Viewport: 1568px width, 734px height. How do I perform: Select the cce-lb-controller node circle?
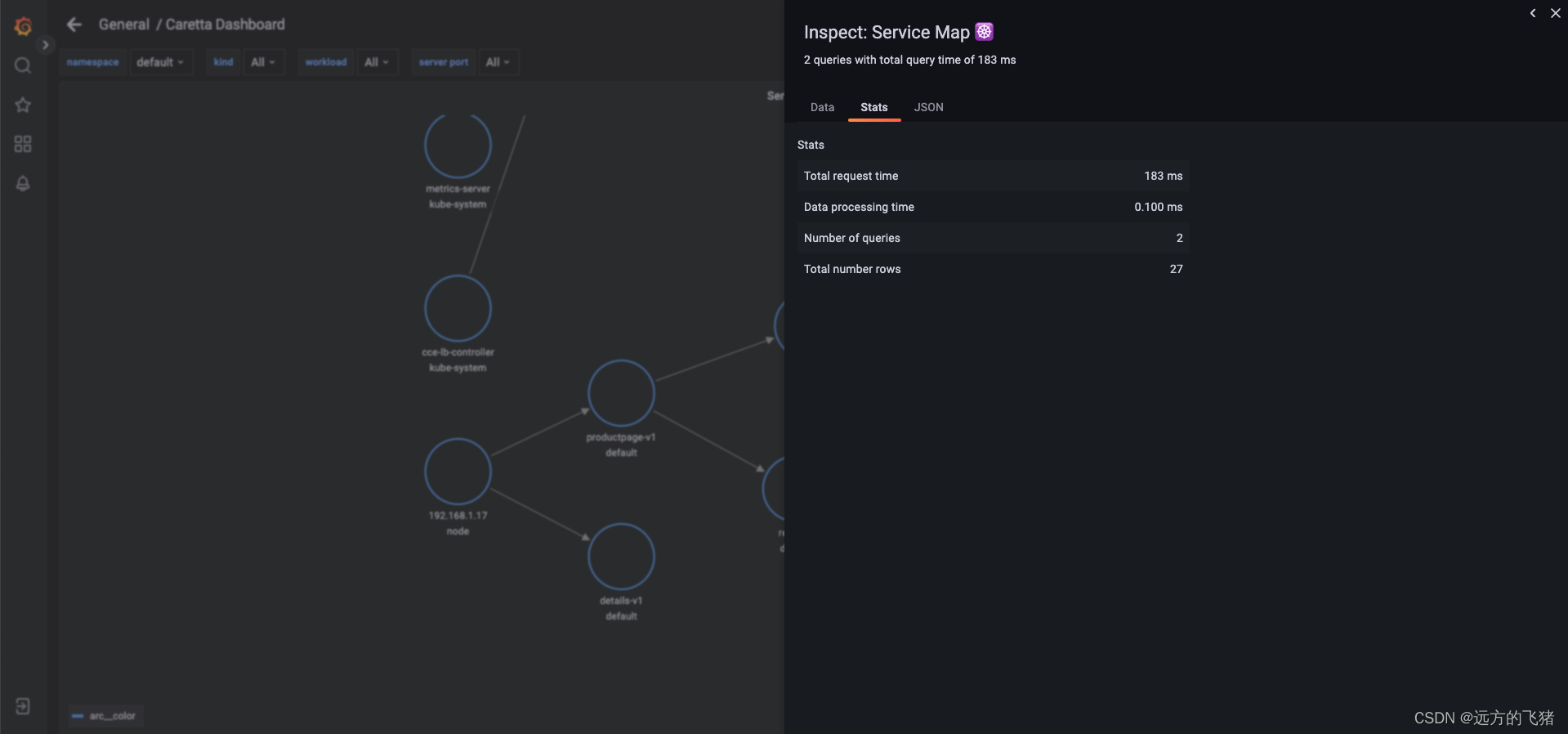pos(458,308)
